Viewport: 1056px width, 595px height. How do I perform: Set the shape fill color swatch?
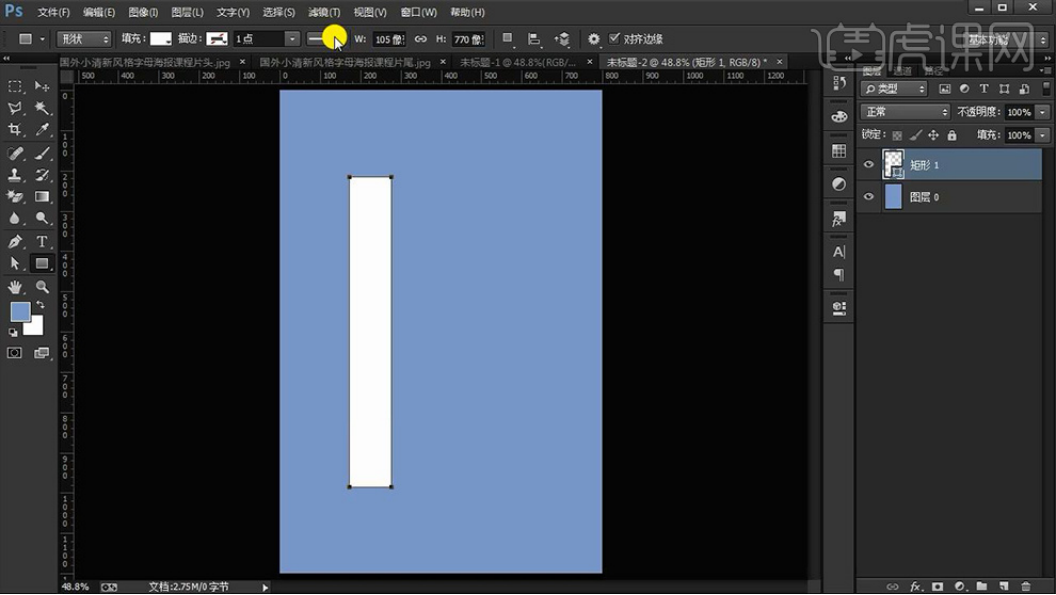pyautogui.click(x=160, y=39)
